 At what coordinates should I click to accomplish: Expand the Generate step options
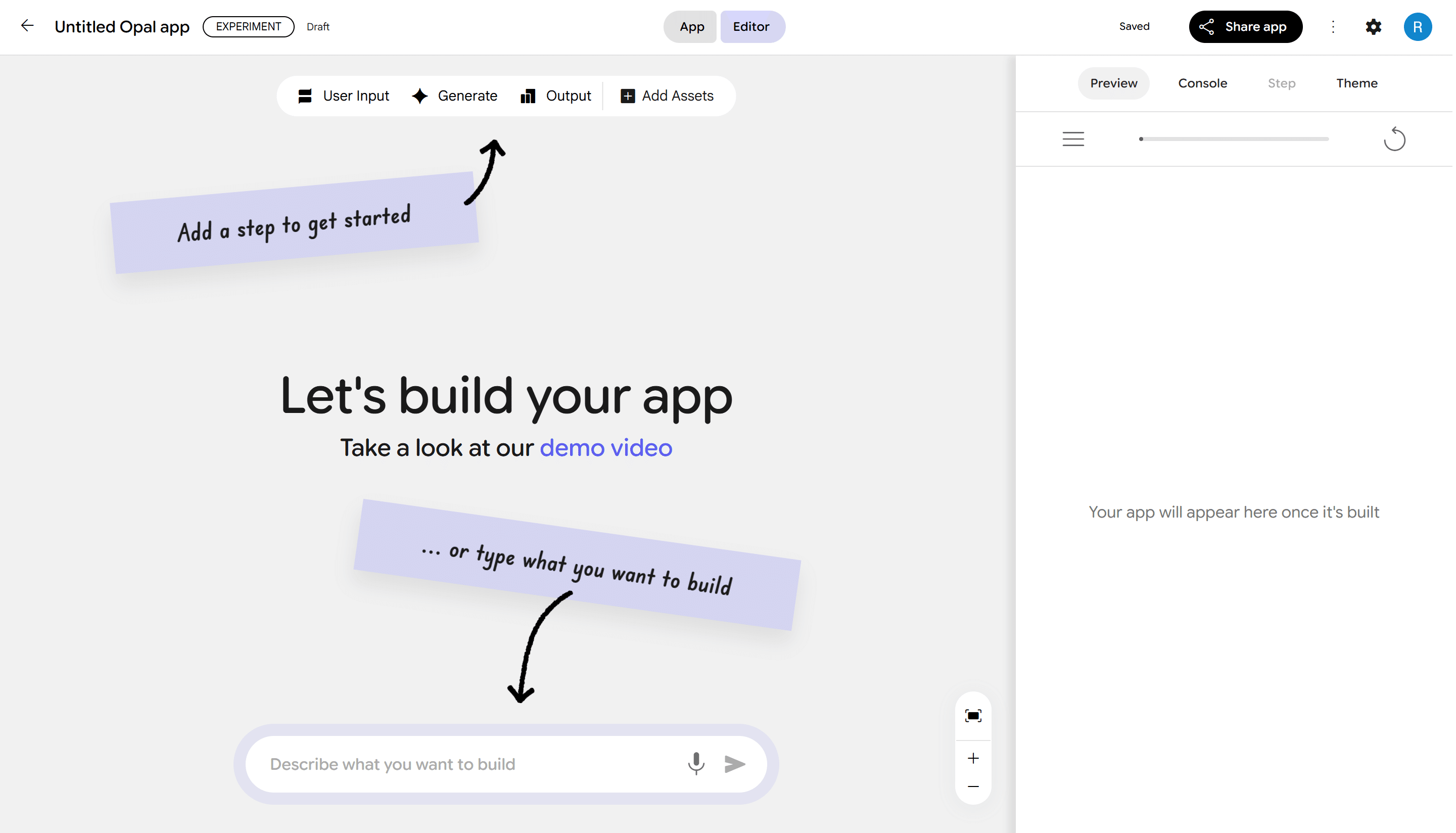point(455,96)
